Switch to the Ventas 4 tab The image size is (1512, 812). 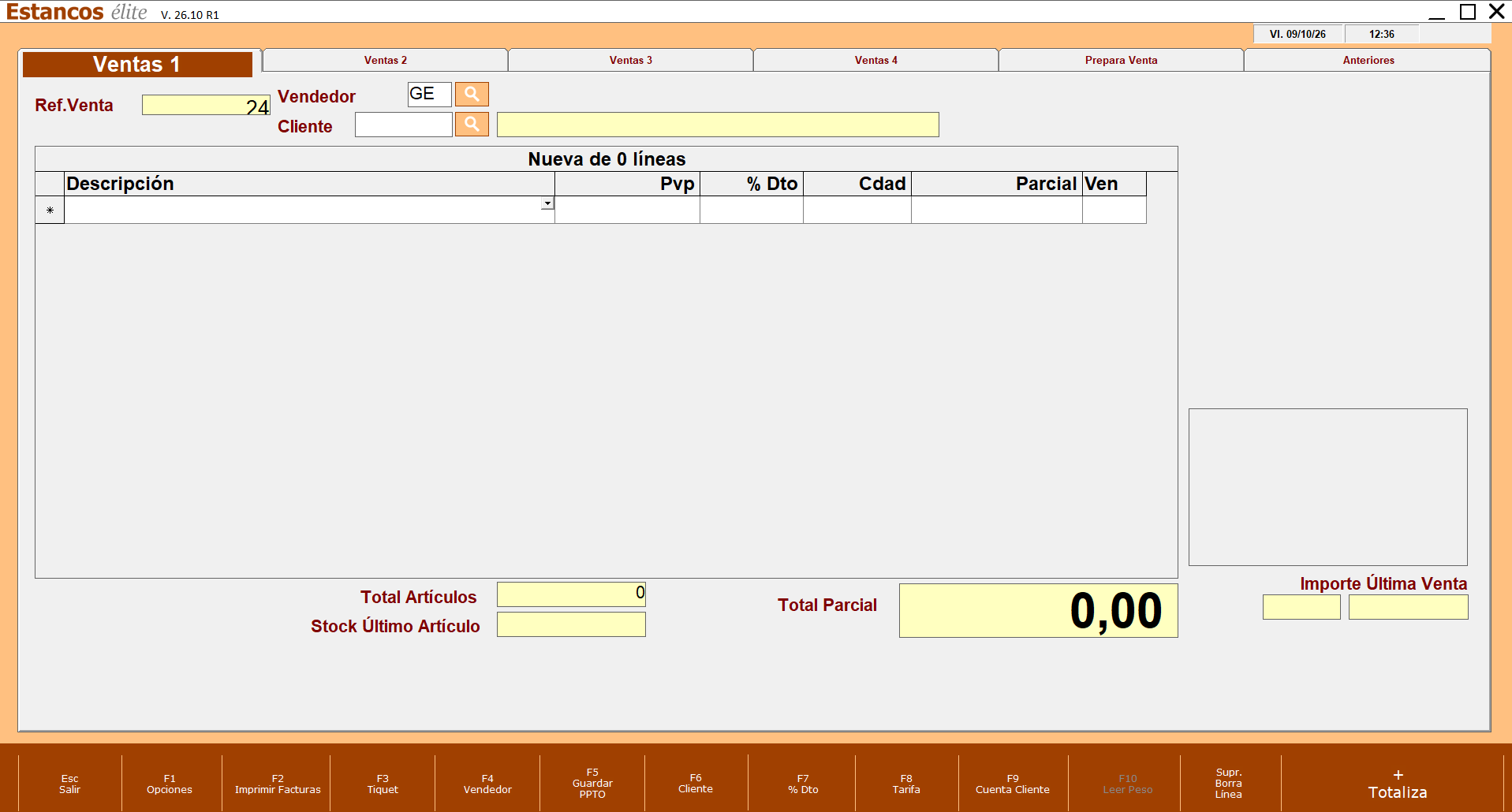point(876,60)
